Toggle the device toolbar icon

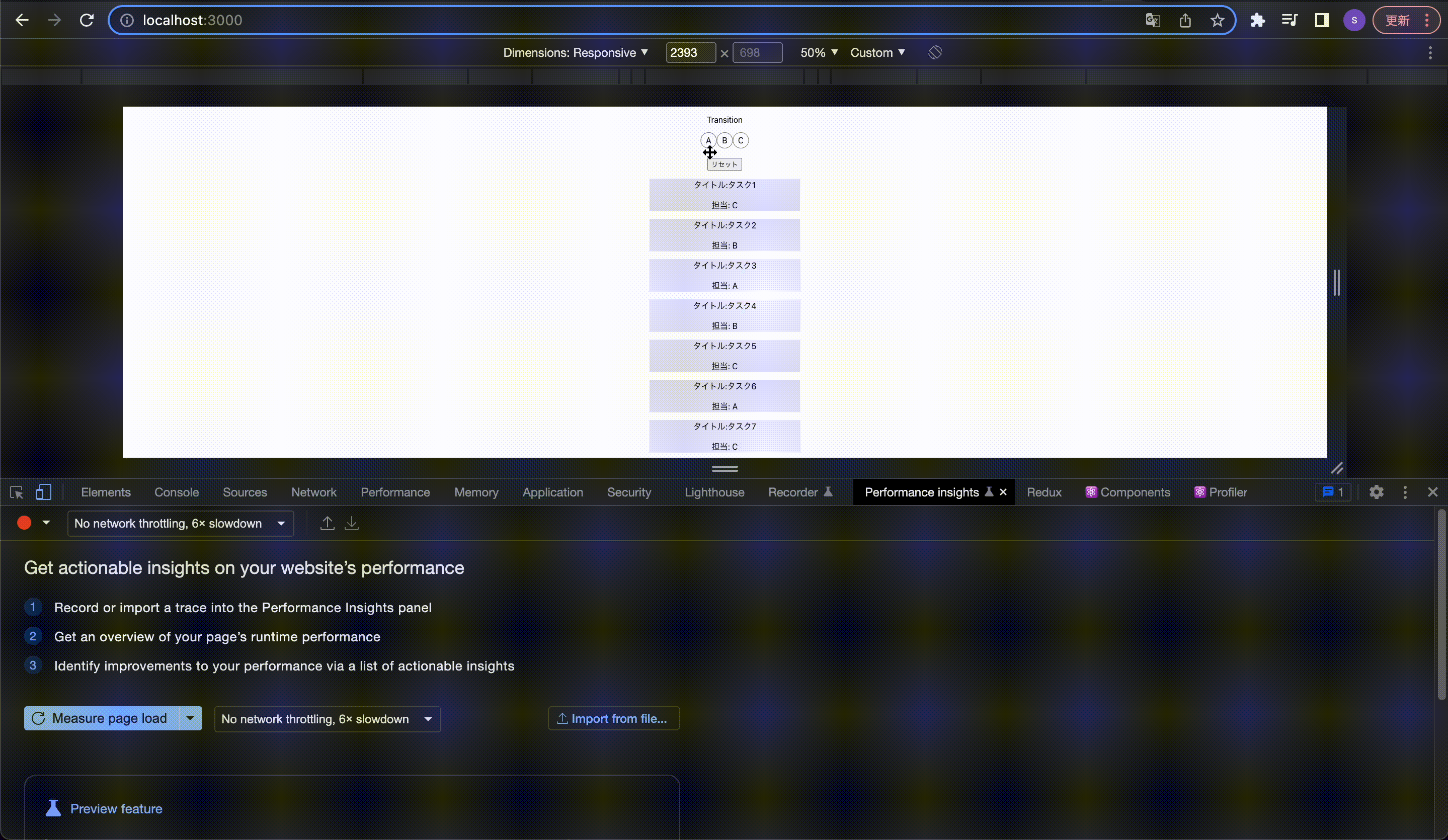click(x=44, y=492)
